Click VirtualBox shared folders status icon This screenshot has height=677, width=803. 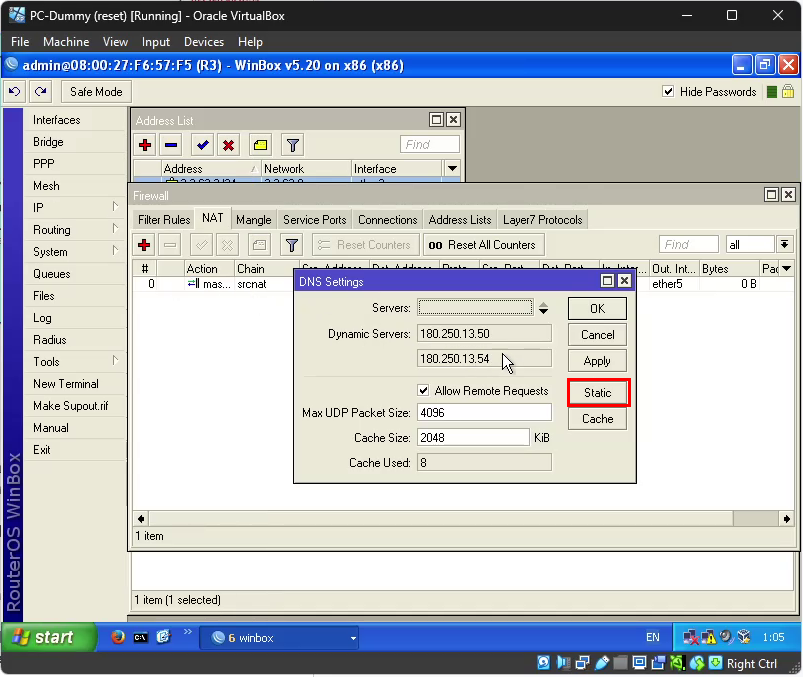click(621, 663)
